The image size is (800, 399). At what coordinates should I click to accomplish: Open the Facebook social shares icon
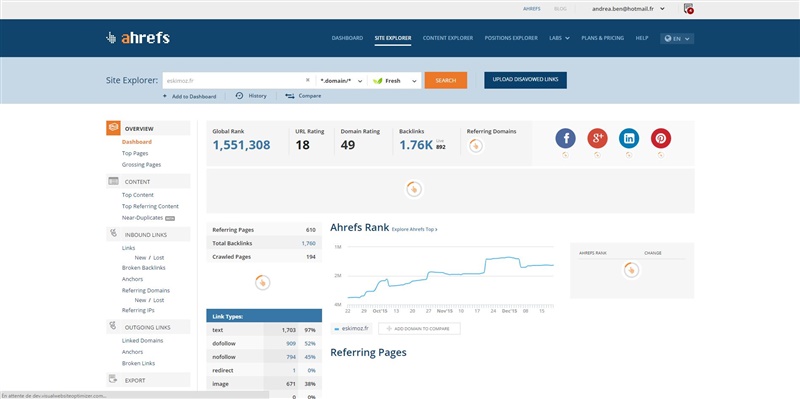(565, 138)
